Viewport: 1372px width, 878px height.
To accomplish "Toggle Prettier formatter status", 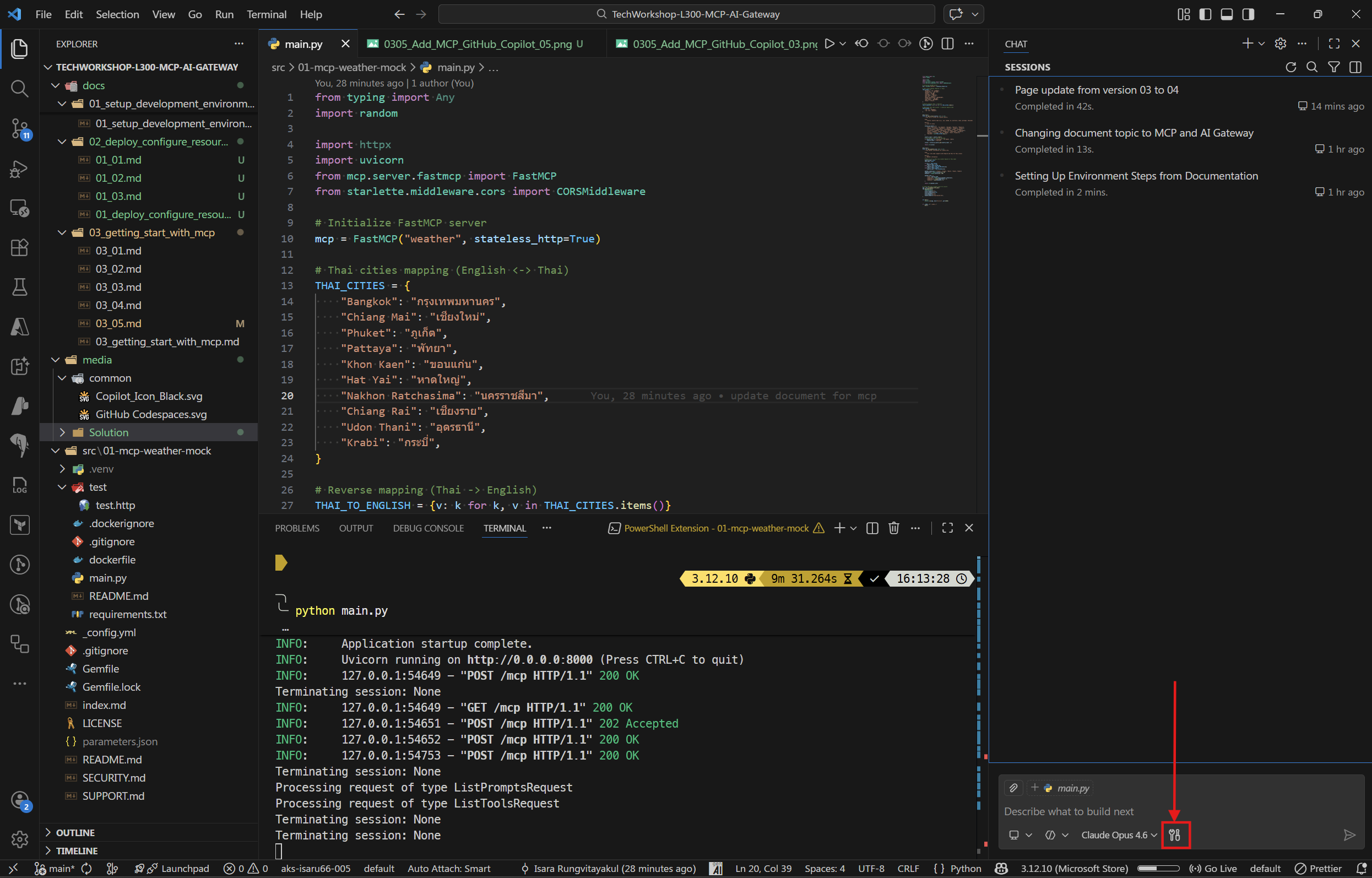I will [1319, 869].
